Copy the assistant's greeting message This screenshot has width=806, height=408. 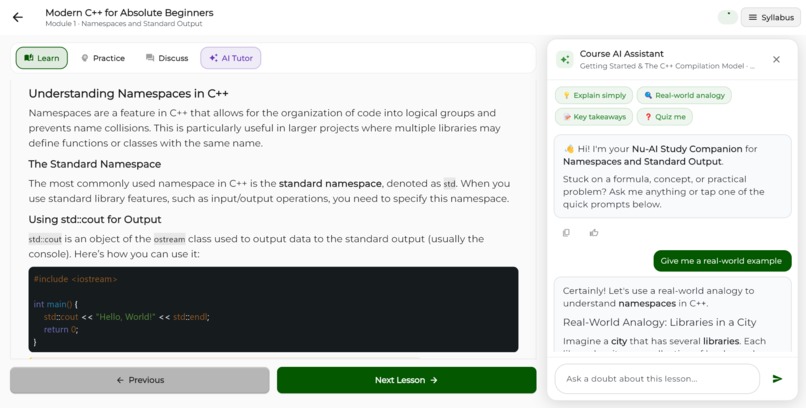[x=566, y=233]
